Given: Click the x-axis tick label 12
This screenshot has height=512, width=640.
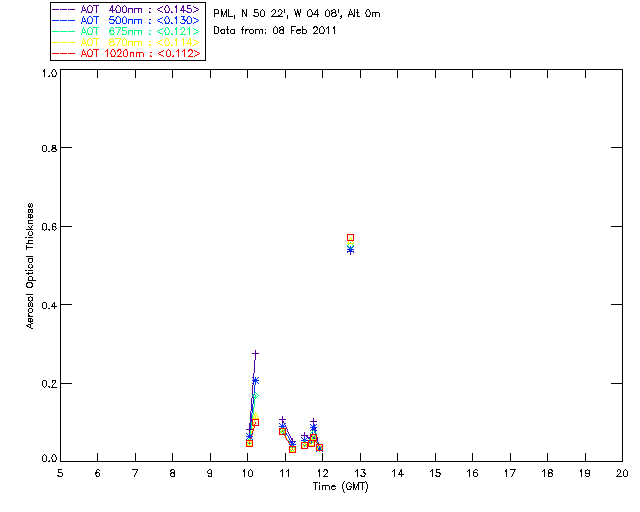Looking at the screenshot, I should 322,473.
